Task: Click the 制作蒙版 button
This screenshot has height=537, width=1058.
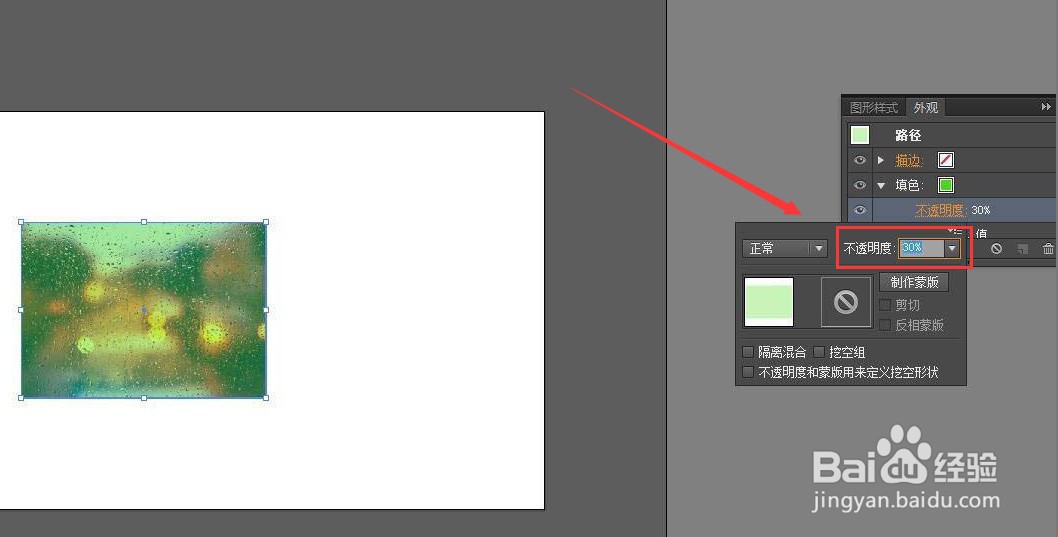Action: click(x=914, y=282)
